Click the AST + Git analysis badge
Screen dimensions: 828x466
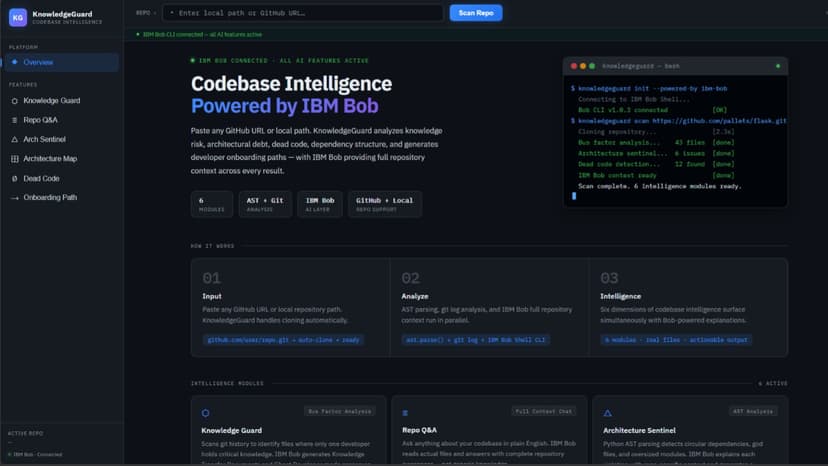[x=265, y=204]
